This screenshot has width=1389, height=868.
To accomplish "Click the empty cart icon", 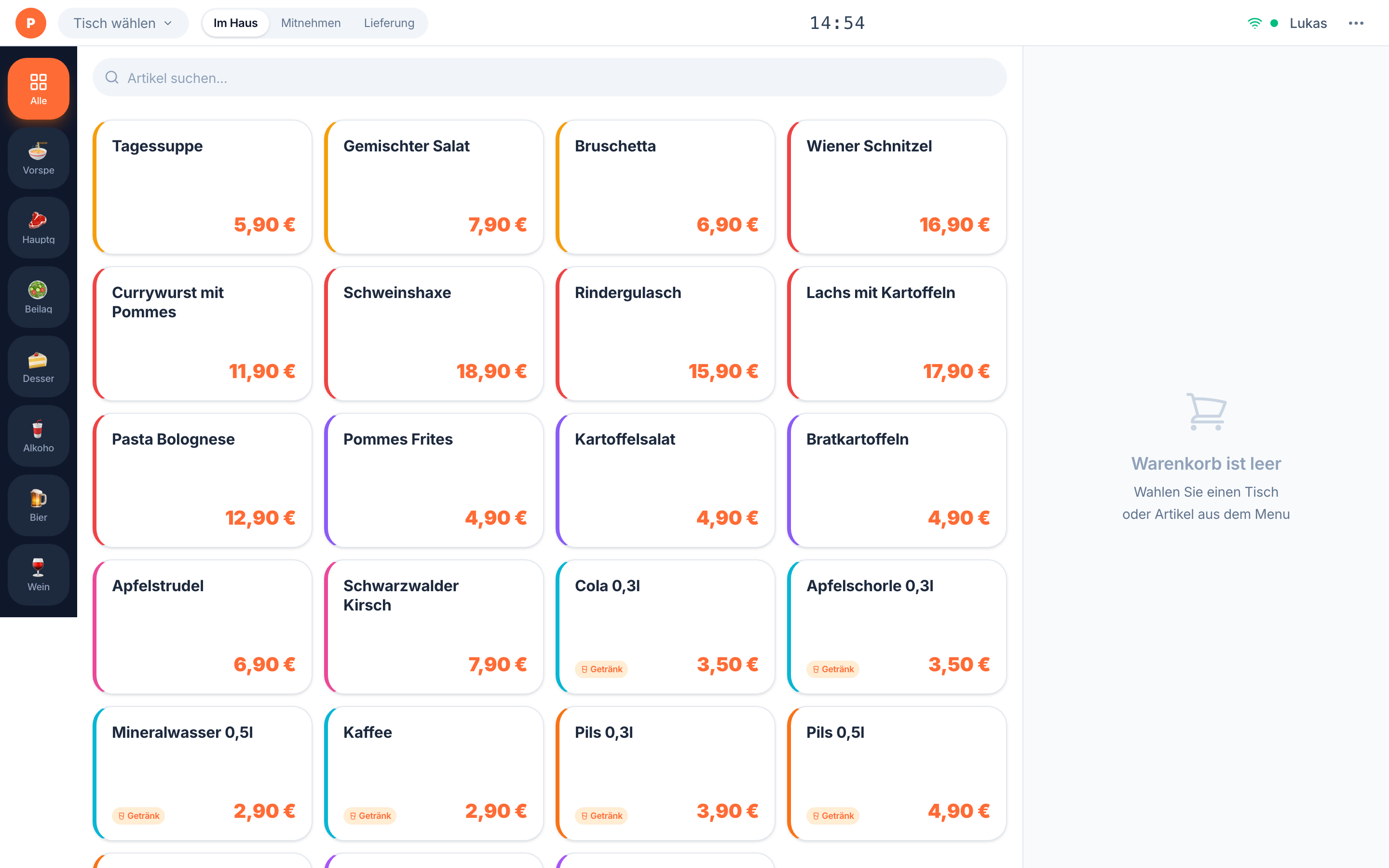I will tap(1206, 412).
